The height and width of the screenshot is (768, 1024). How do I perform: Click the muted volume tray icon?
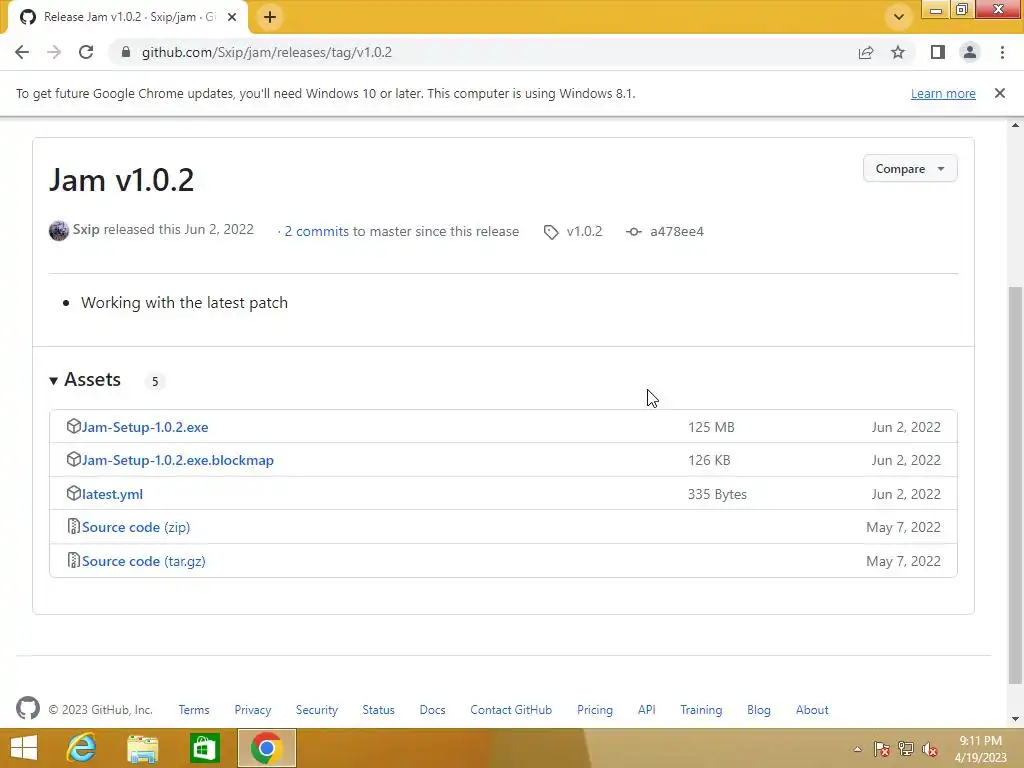[x=929, y=749]
